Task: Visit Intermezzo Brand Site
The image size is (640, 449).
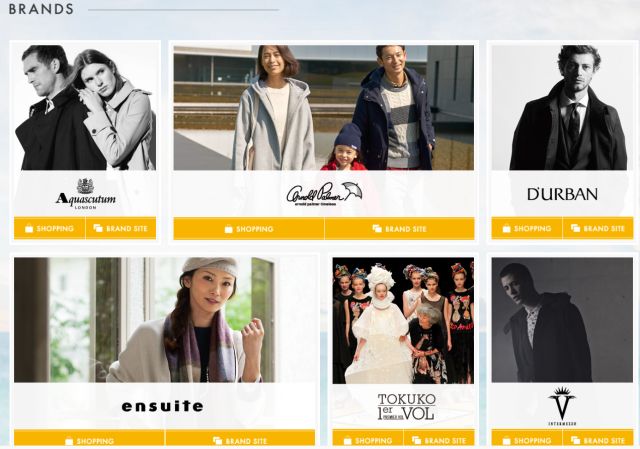Action: 598,439
